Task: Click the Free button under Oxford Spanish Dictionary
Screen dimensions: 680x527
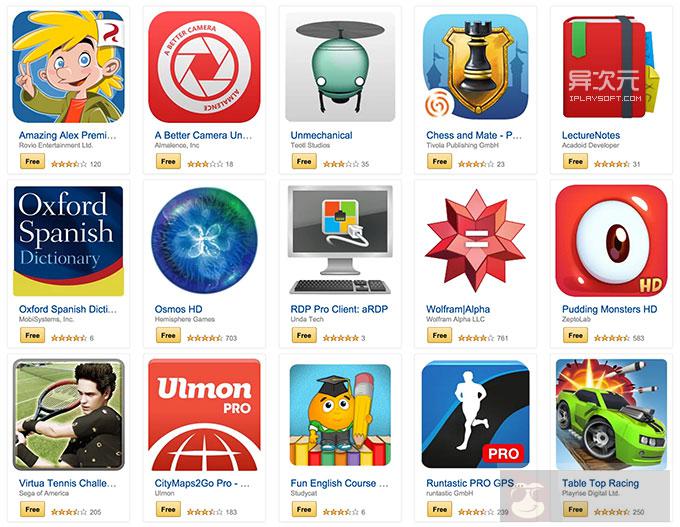Action: (x=33, y=336)
